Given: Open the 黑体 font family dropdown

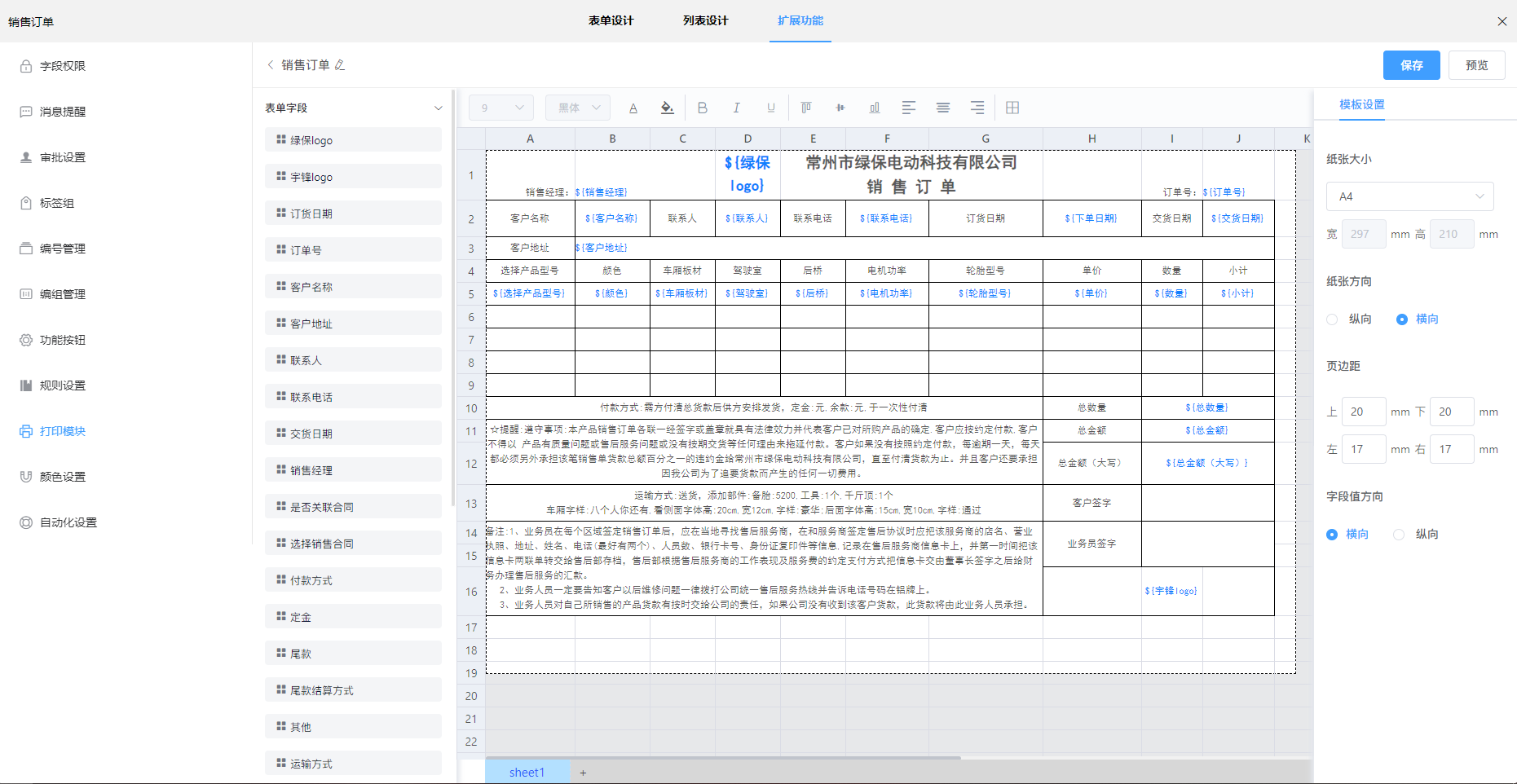Looking at the screenshot, I should pyautogui.click(x=578, y=108).
